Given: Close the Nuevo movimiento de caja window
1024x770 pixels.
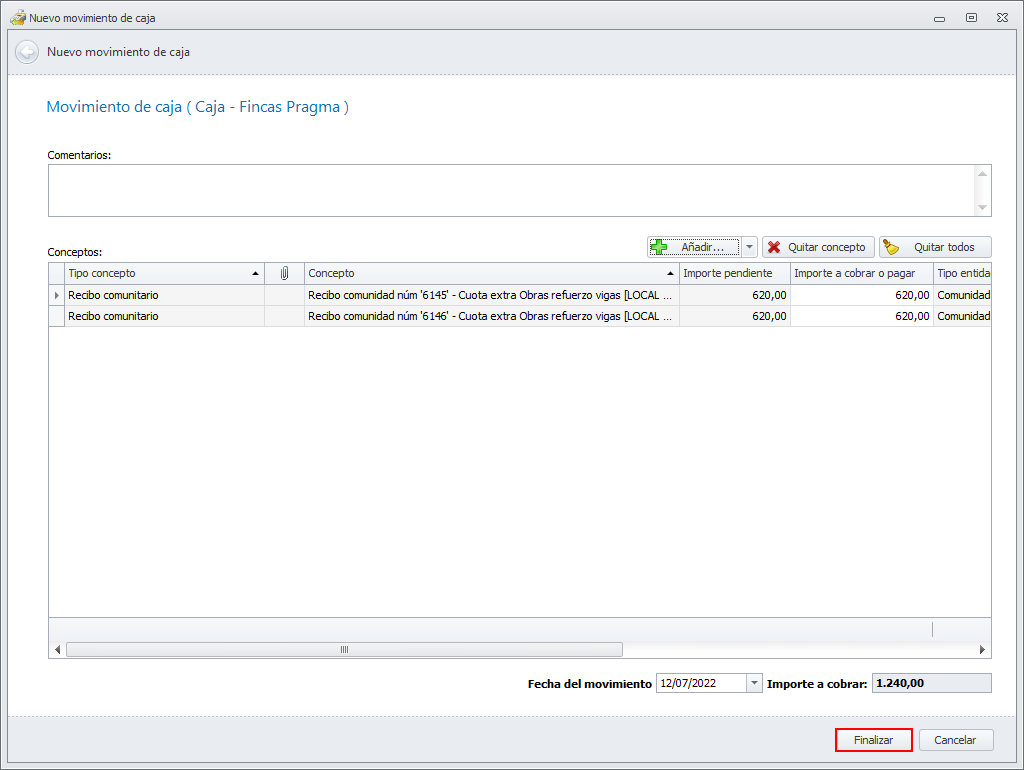Looking at the screenshot, I should pyautogui.click(x=1002, y=18).
